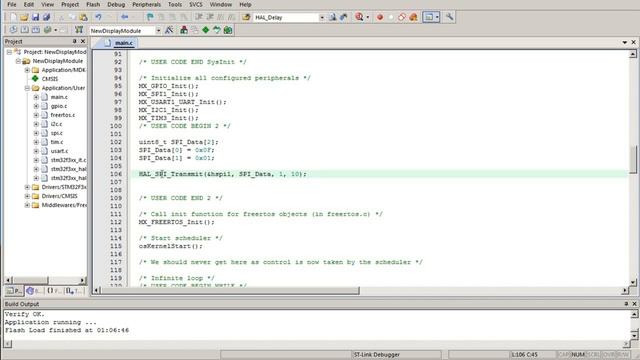Select the Books tab at panel bottom
The image size is (640, 360).
tap(34, 291)
